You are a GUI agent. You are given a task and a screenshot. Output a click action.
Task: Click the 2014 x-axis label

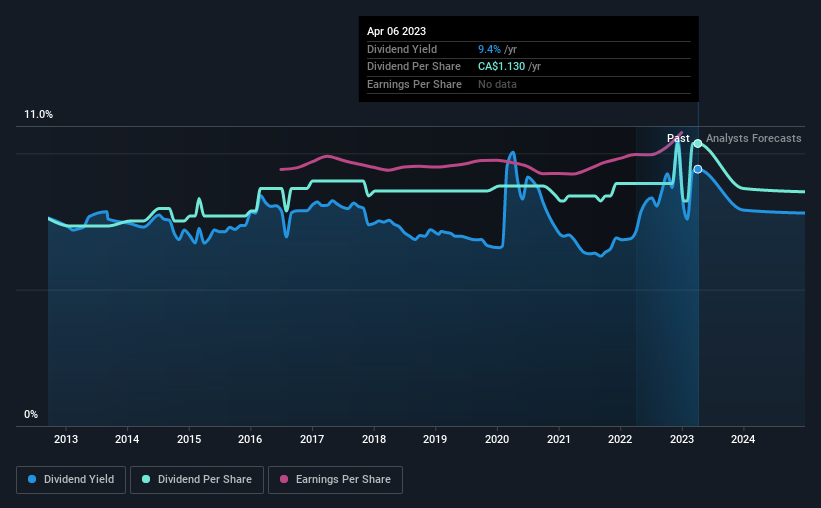[127, 439]
